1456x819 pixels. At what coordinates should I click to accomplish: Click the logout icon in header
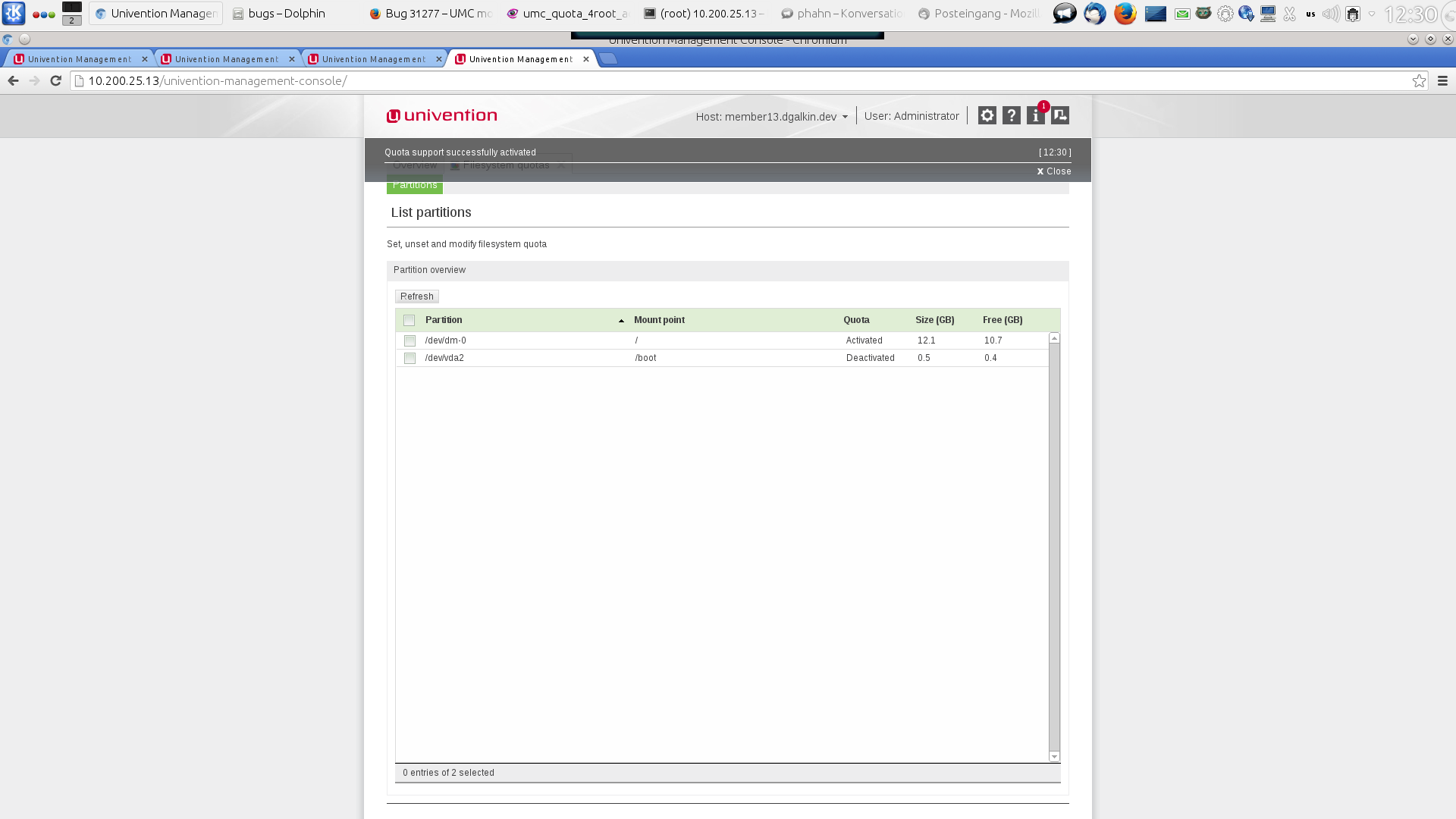pyautogui.click(x=1060, y=115)
